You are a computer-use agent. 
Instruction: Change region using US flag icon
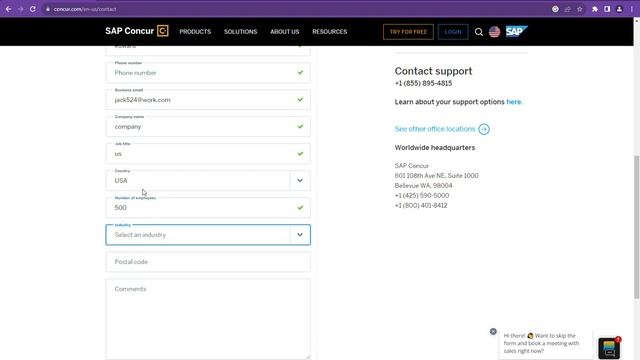(x=494, y=31)
